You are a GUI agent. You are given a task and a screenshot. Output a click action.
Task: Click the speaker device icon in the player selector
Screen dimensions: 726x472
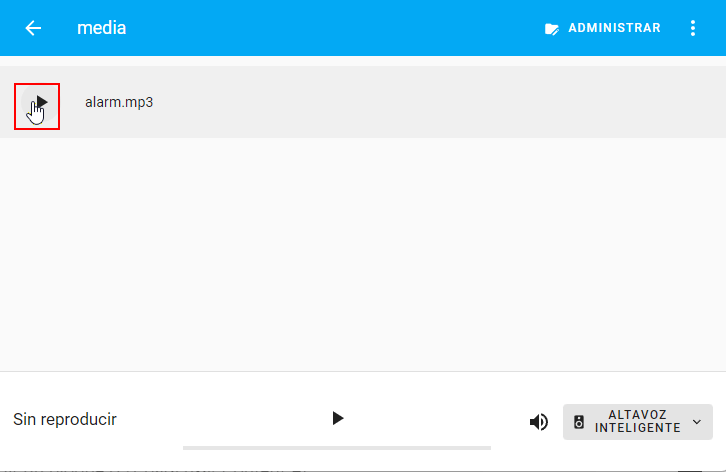(x=579, y=422)
